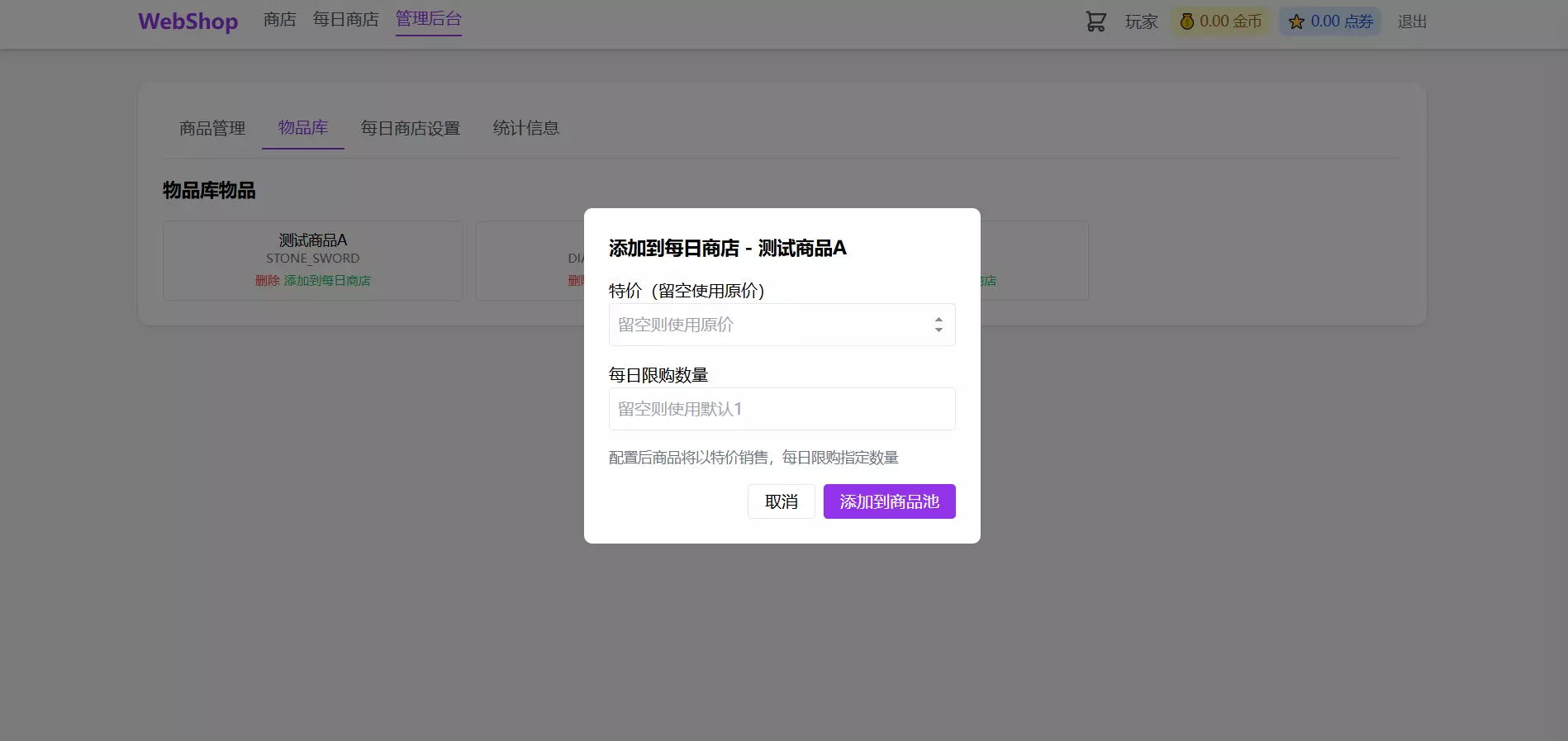Image resolution: width=1568 pixels, height=741 pixels.
Task: Increase the 特价 value with the up arrow
Action: pos(938,320)
